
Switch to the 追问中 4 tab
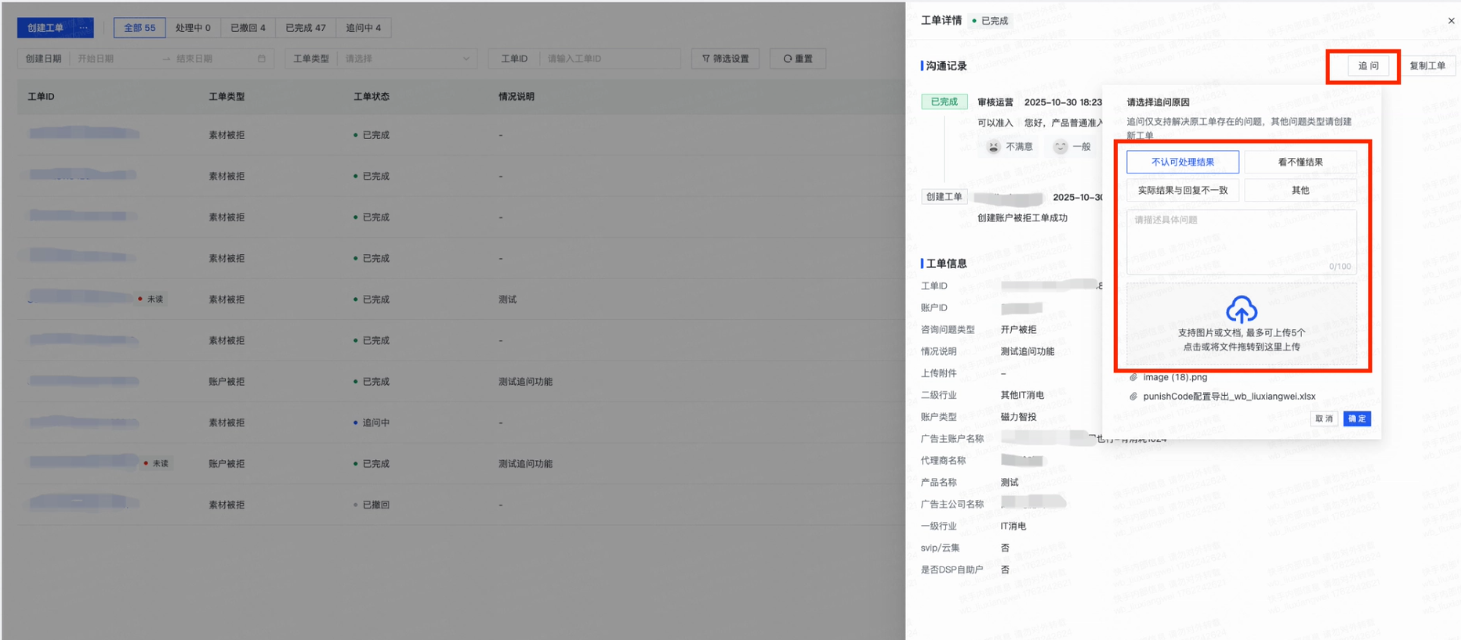pos(364,27)
